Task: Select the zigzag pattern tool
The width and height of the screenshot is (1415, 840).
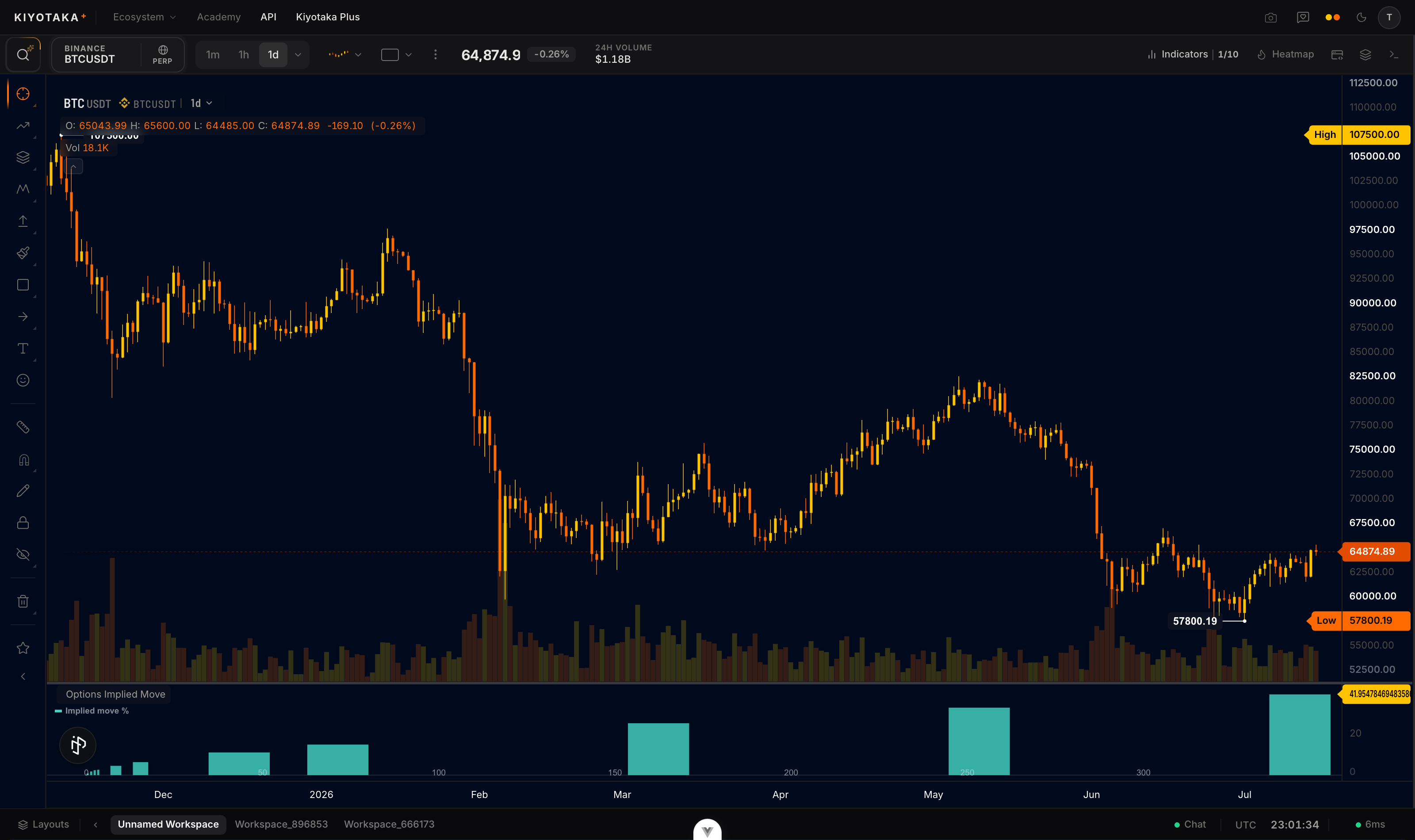Action: [x=23, y=189]
